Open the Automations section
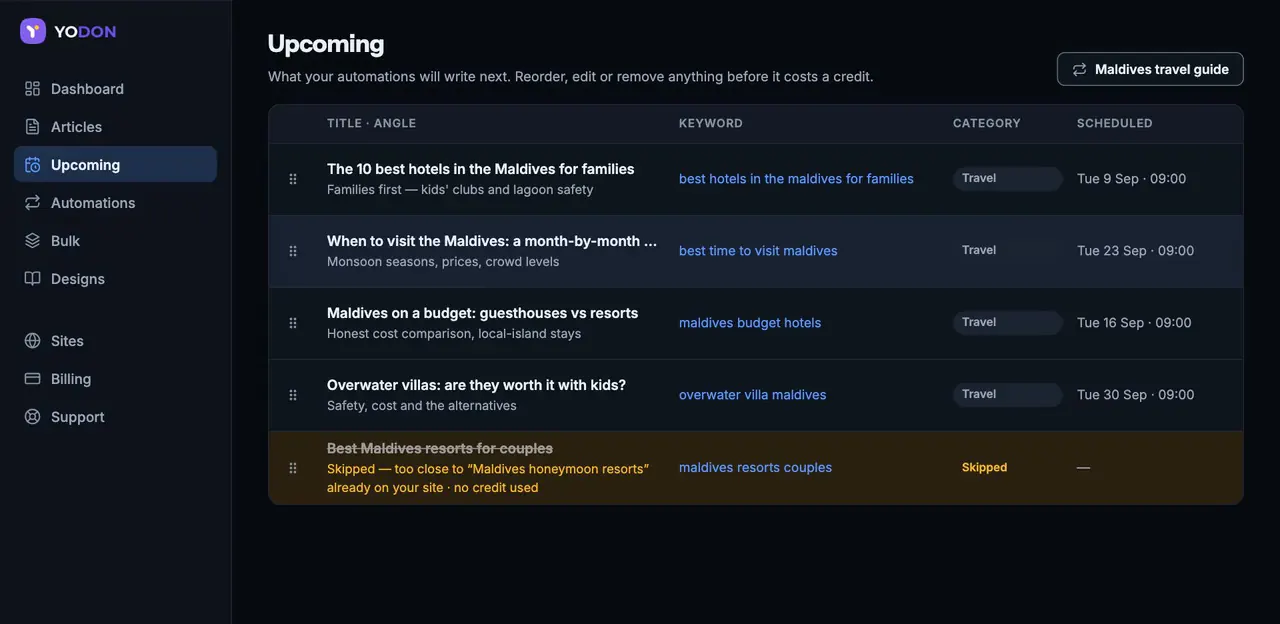 pos(115,203)
